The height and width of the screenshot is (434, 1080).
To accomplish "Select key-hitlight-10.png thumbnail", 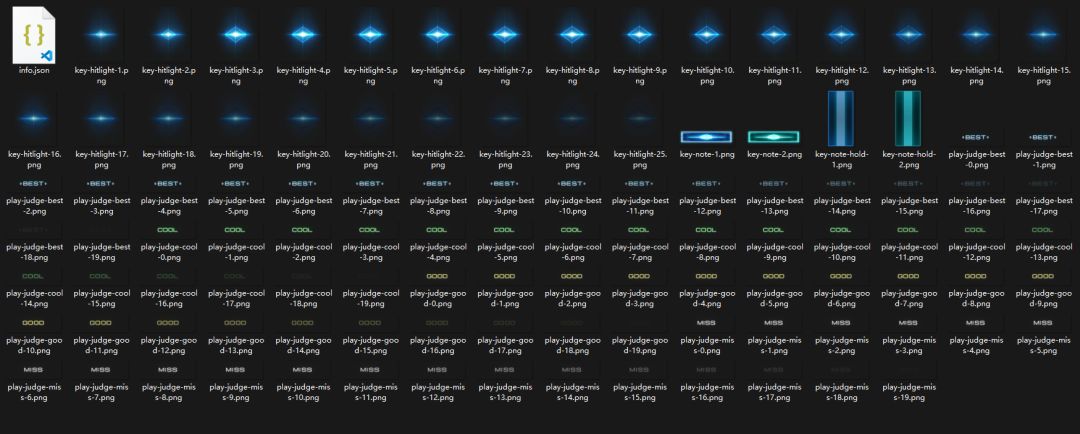I will pyautogui.click(x=707, y=34).
